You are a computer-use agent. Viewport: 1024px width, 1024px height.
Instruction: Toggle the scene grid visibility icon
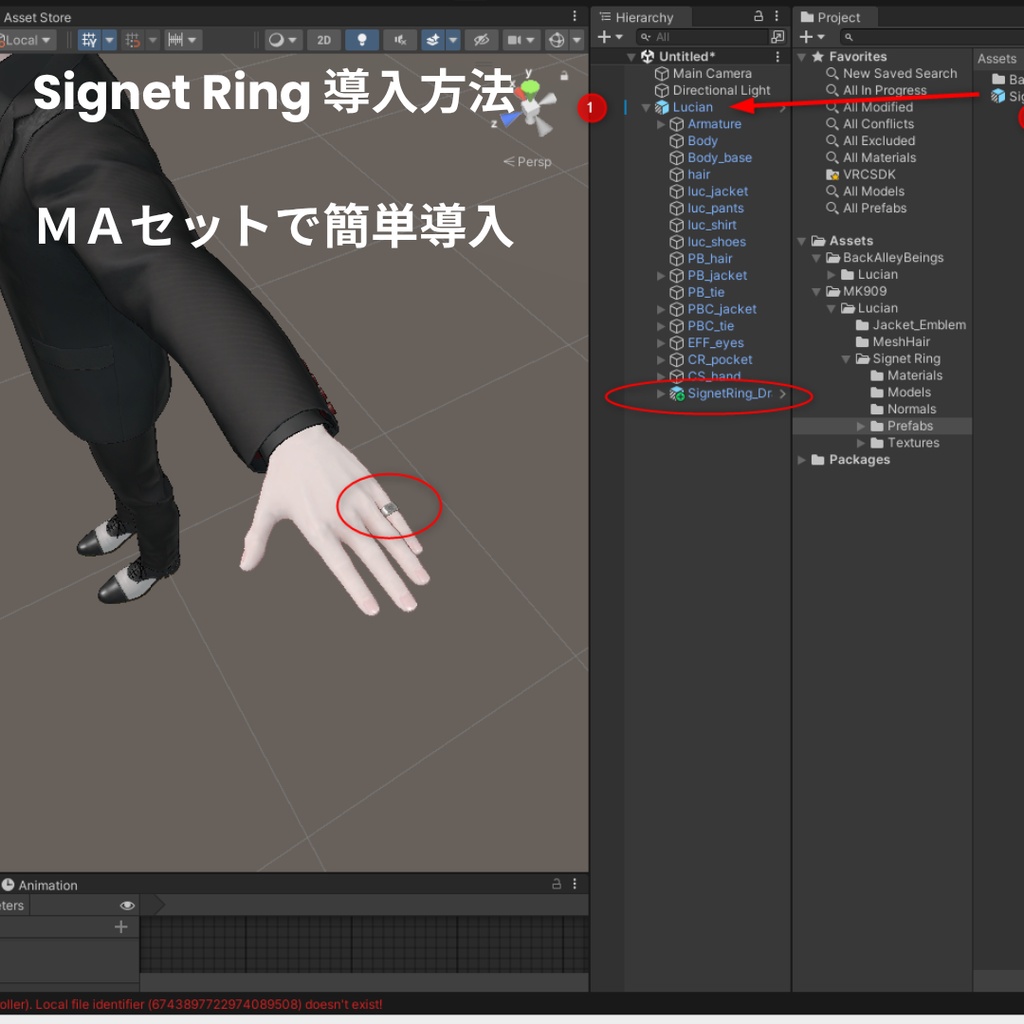click(x=89, y=40)
